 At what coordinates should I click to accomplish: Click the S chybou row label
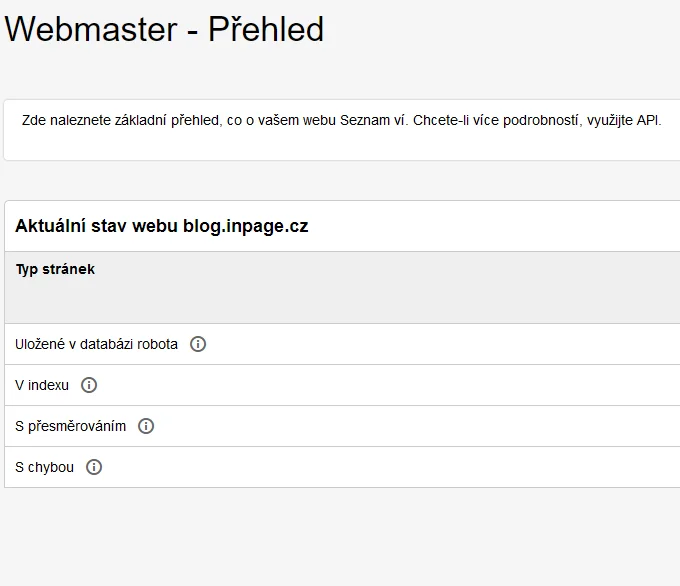pos(44,467)
